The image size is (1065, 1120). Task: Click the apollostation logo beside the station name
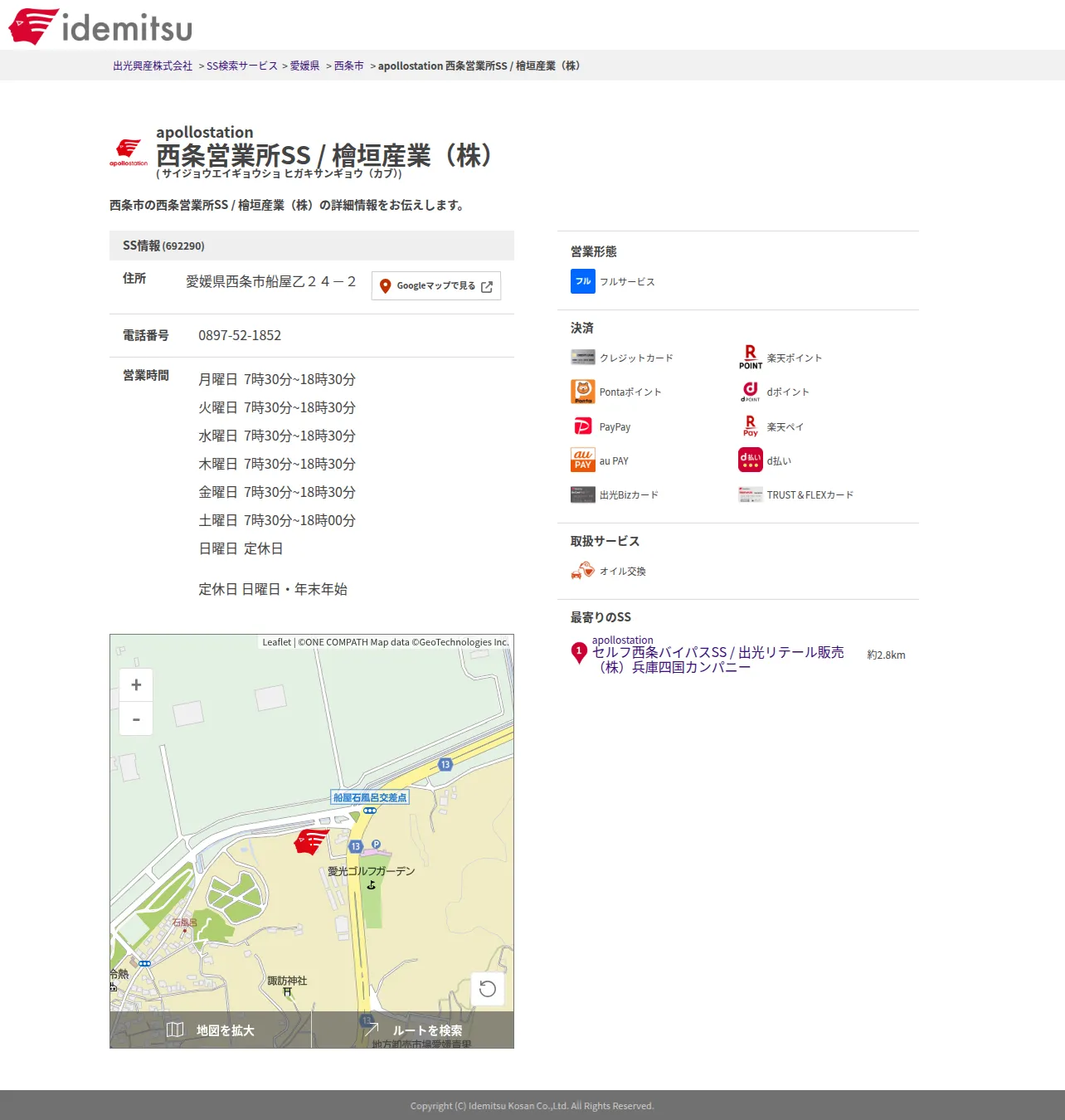[x=129, y=153]
